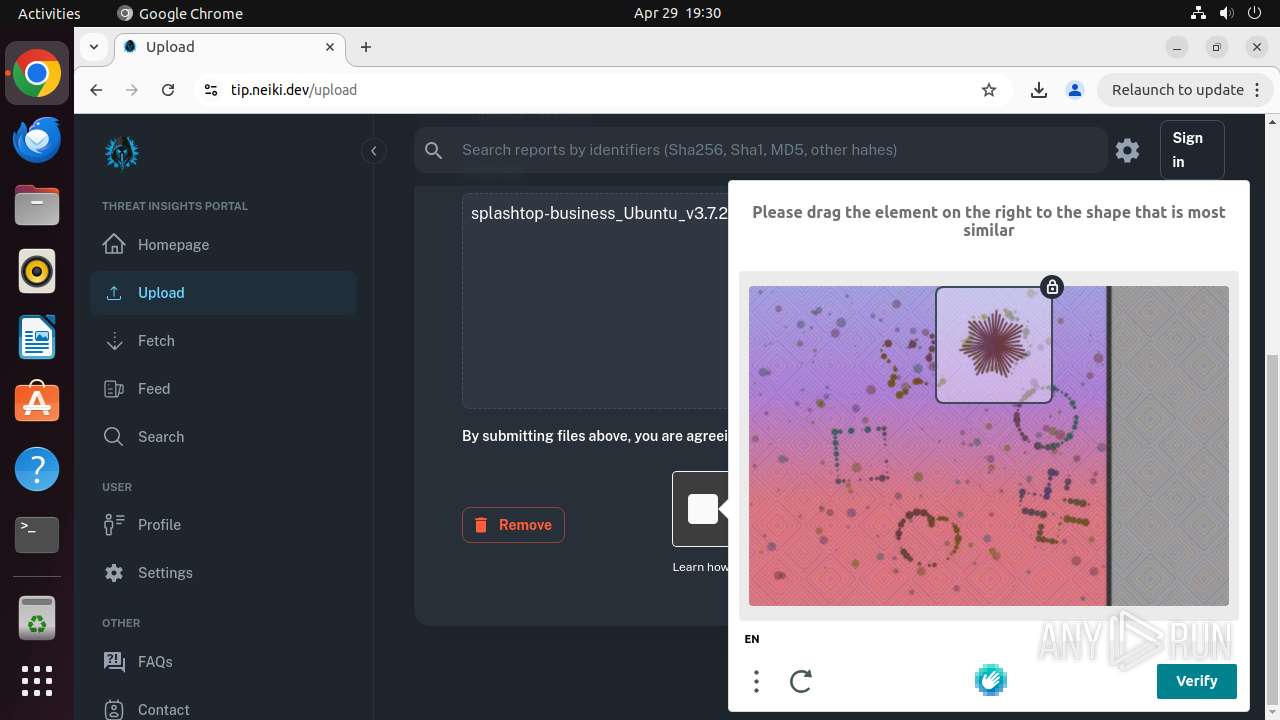
Task: Select the Upload browser tab
Action: pyautogui.click(x=230, y=47)
